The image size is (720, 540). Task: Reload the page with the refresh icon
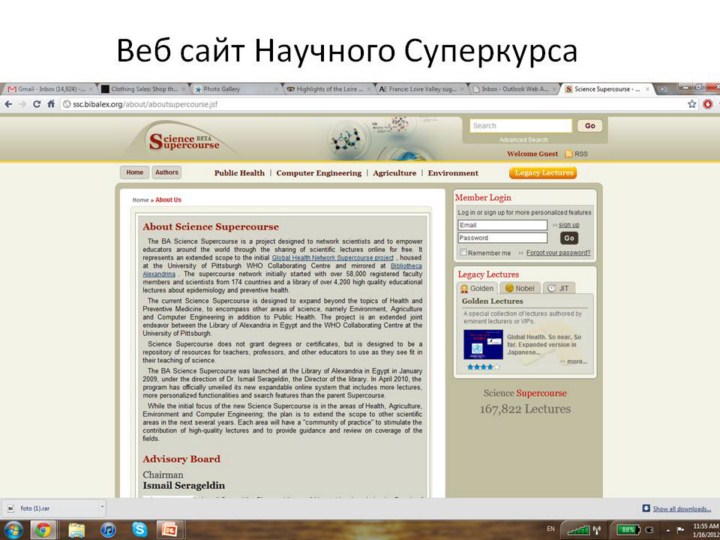(37, 104)
